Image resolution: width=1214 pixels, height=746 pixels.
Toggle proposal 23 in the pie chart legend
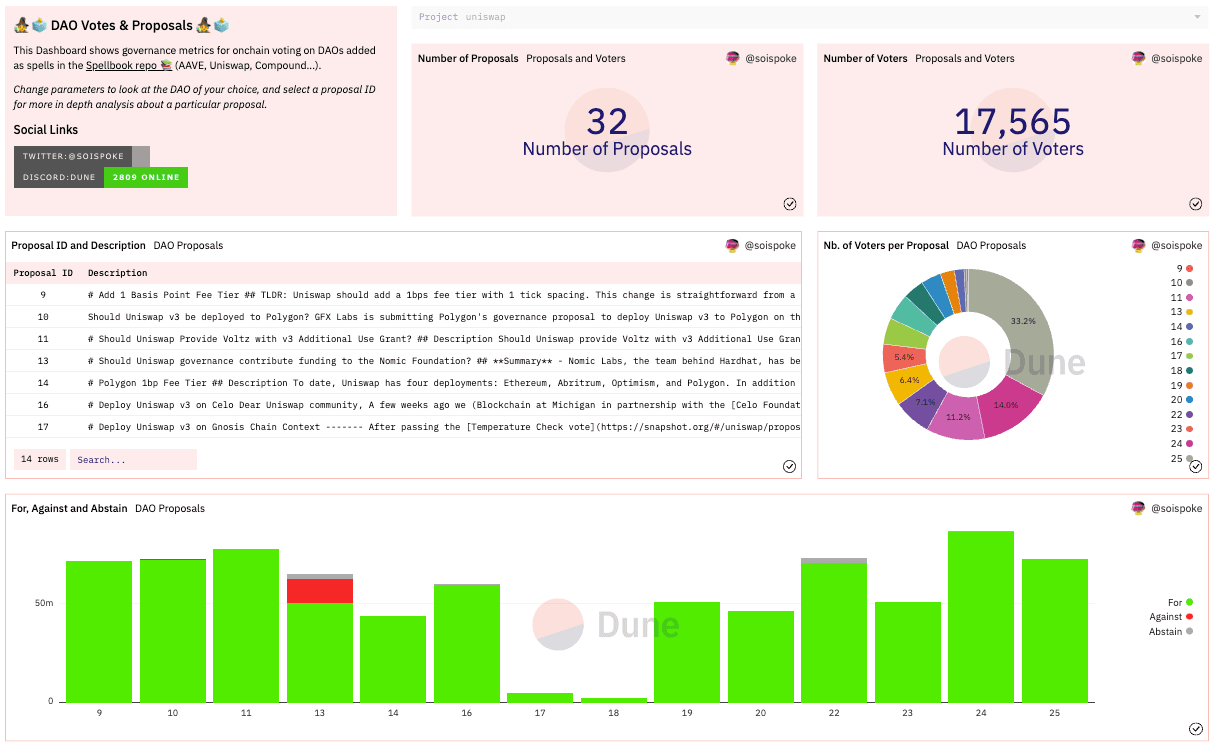[1182, 428]
